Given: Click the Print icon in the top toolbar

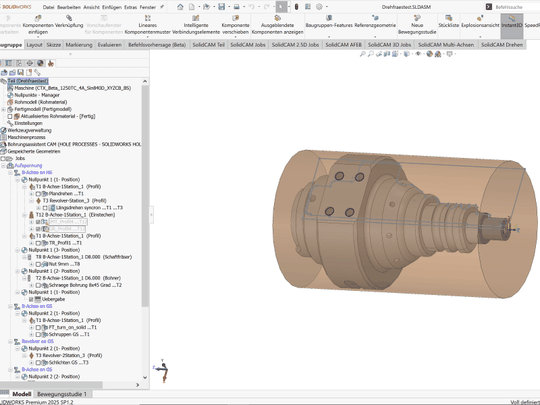Looking at the screenshot, I should [x=237, y=7].
